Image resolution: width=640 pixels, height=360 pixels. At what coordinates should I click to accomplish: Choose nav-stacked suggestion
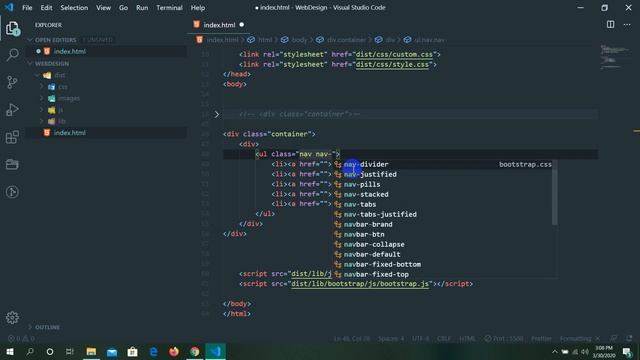442,194
